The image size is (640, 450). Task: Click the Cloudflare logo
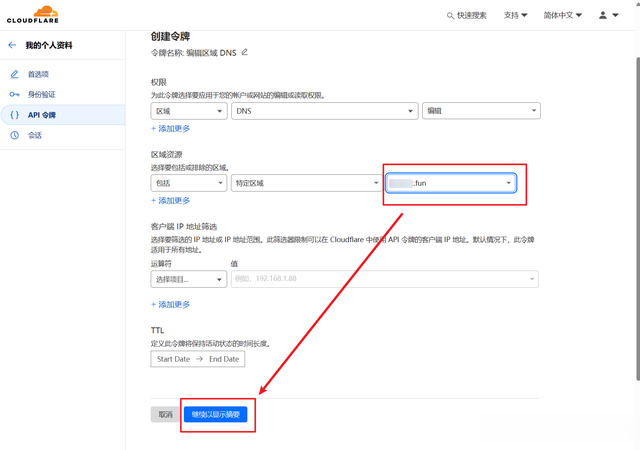33,14
